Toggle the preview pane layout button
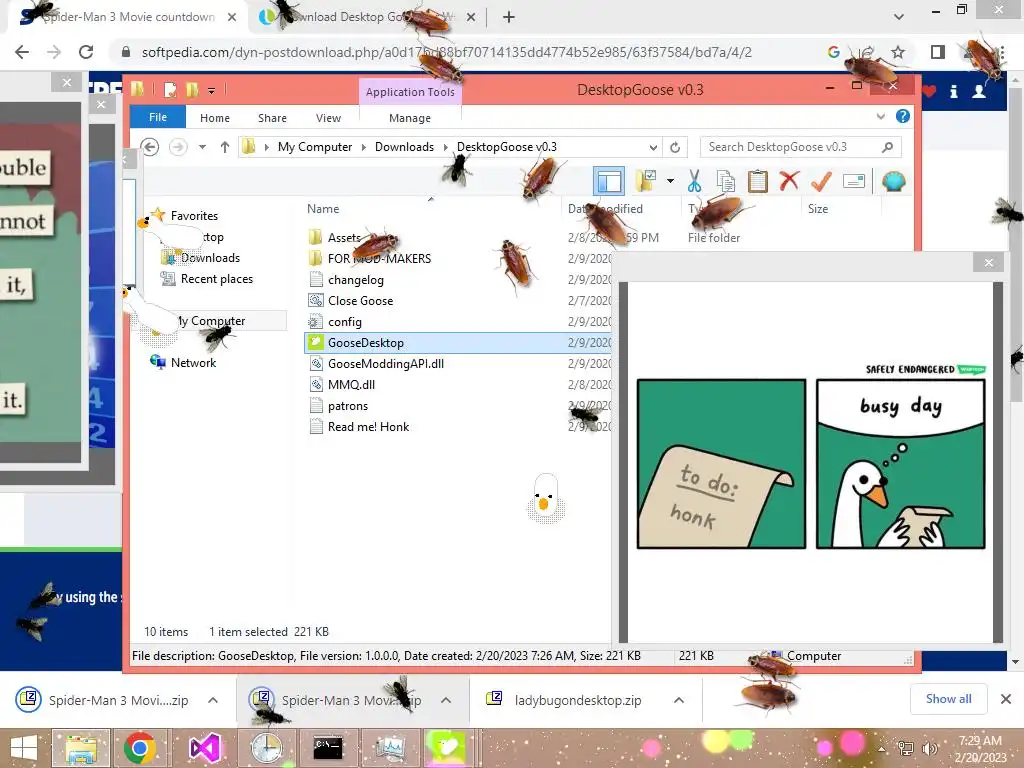This screenshot has height=768, width=1024. tap(609, 181)
